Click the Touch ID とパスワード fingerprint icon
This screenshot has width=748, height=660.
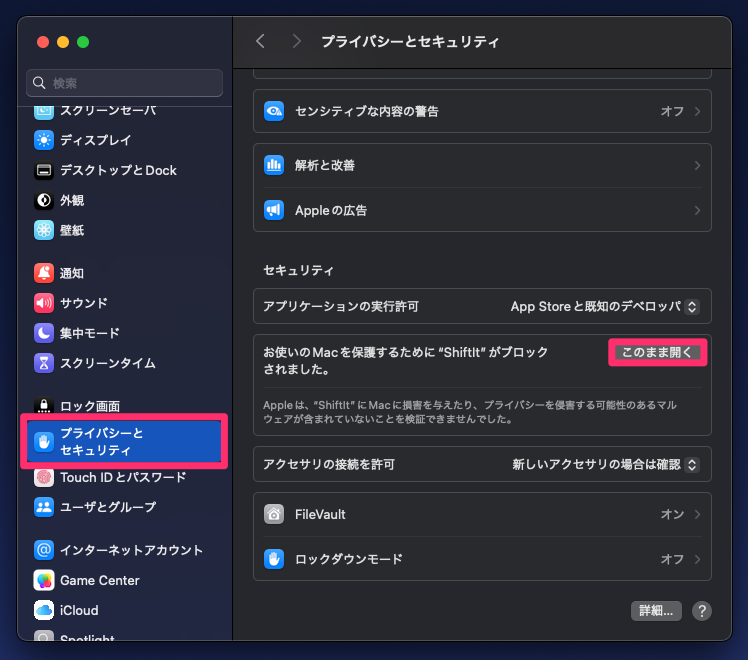tap(44, 477)
